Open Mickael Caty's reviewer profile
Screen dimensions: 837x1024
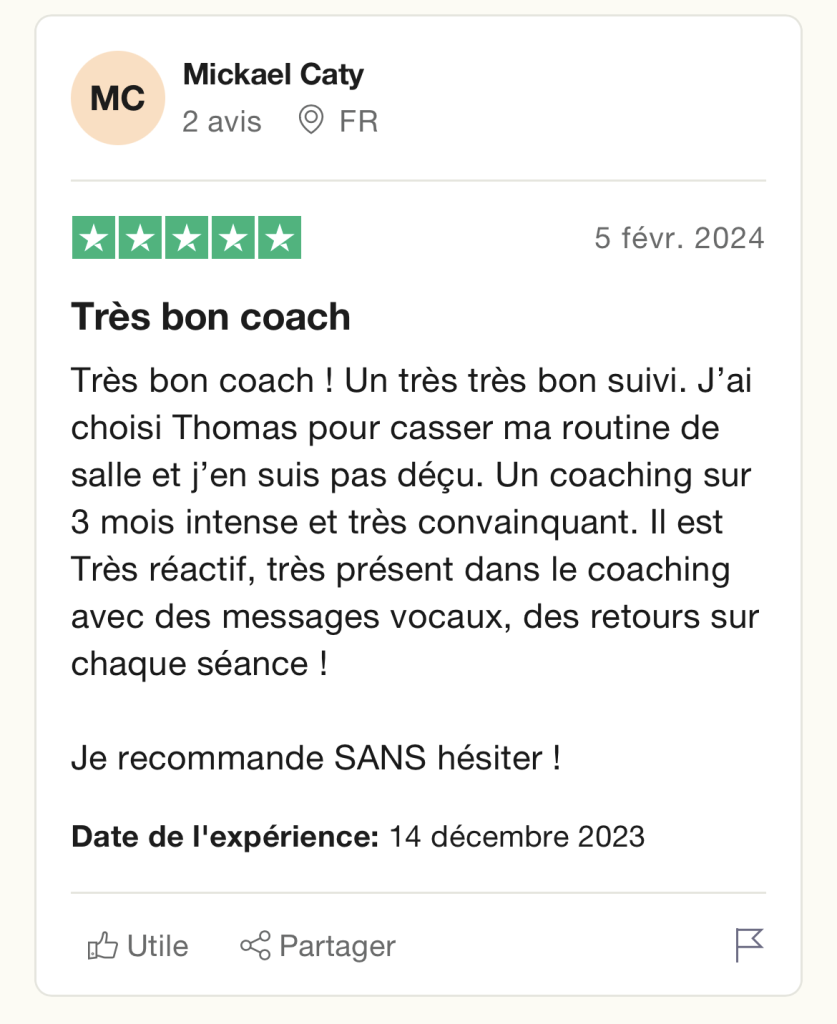tap(273, 74)
